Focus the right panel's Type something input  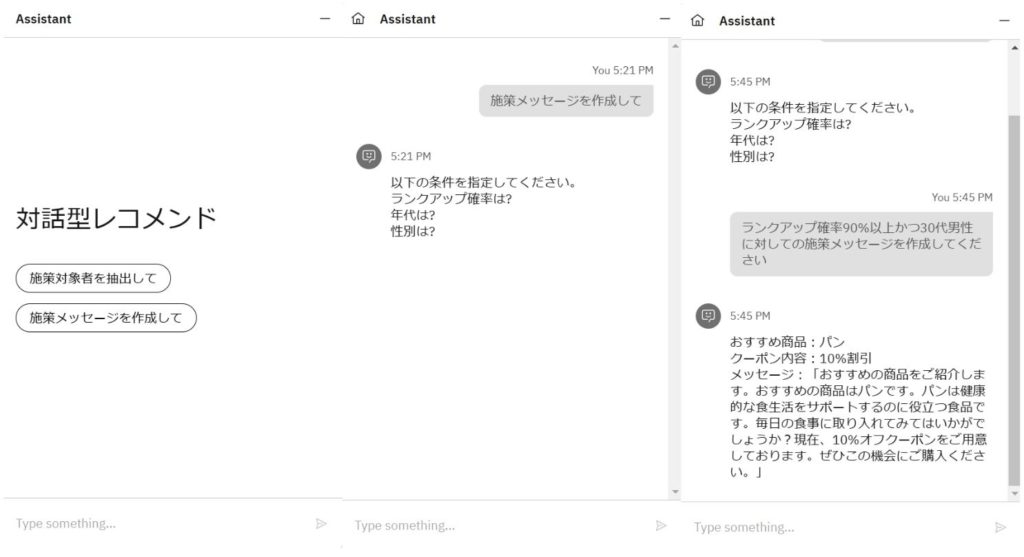coord(839,528)
